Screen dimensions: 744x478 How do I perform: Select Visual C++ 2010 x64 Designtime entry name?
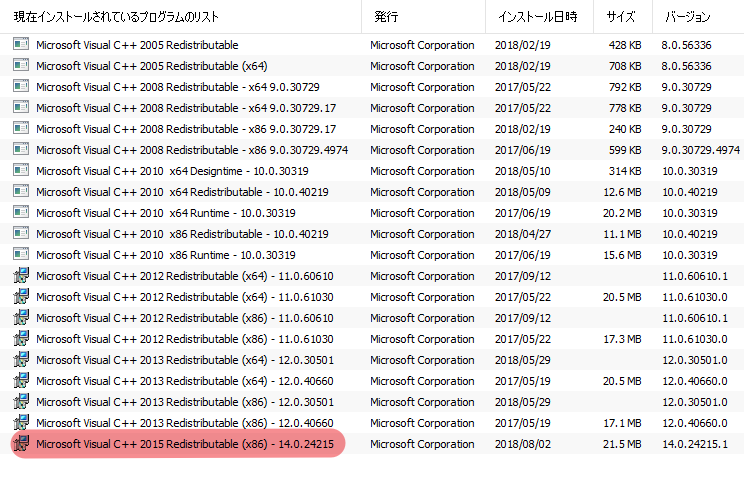coord(172,171)
